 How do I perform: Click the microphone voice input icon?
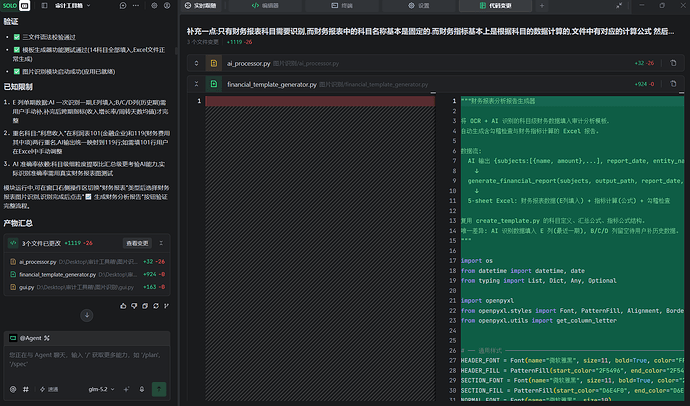142,389
